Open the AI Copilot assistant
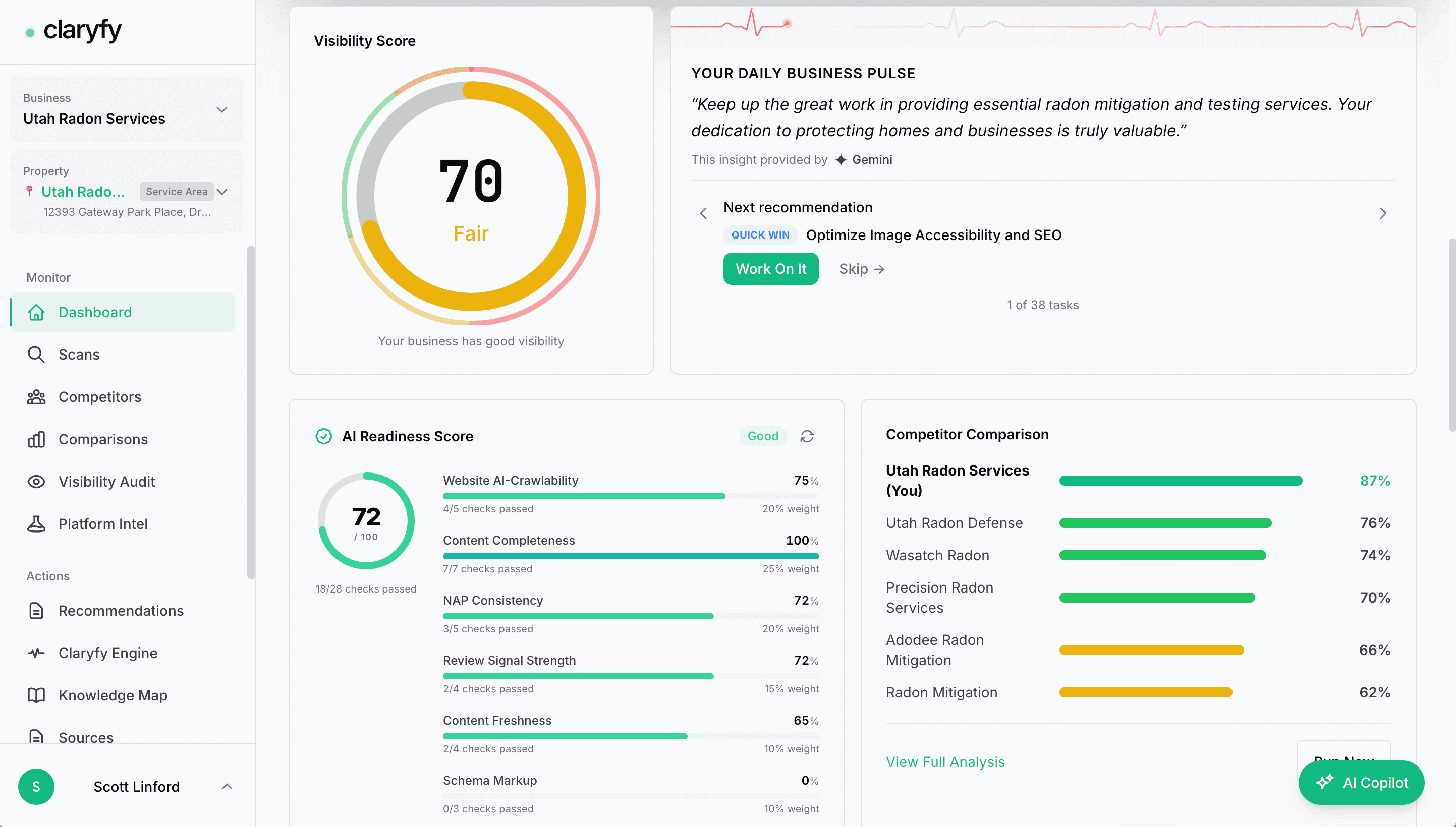 point(1361,782)
